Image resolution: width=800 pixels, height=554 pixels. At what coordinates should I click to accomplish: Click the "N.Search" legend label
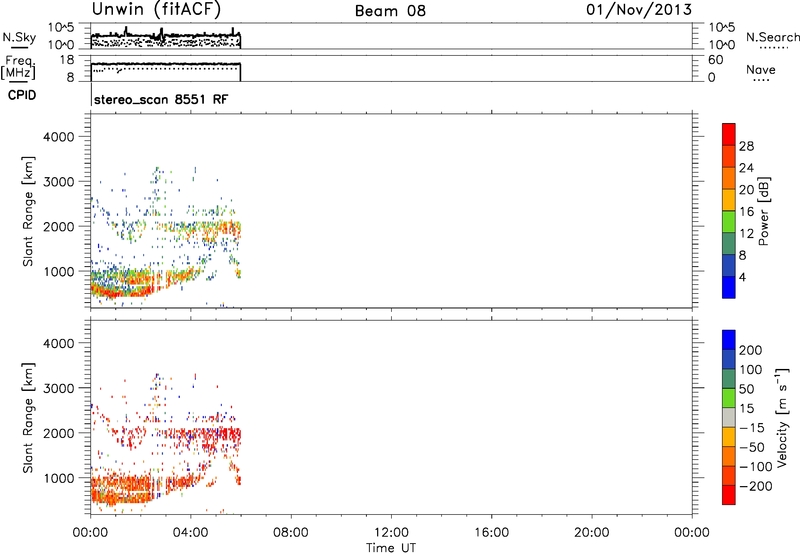pos(772,37)
